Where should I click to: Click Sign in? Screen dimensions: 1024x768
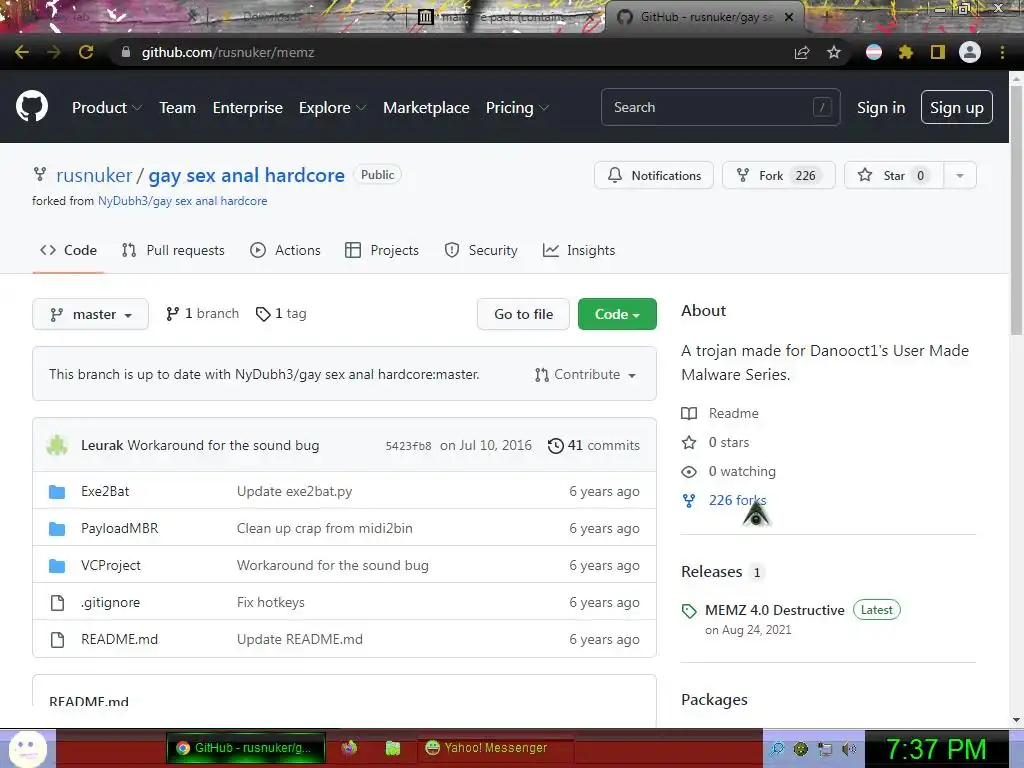pos(881,108)
